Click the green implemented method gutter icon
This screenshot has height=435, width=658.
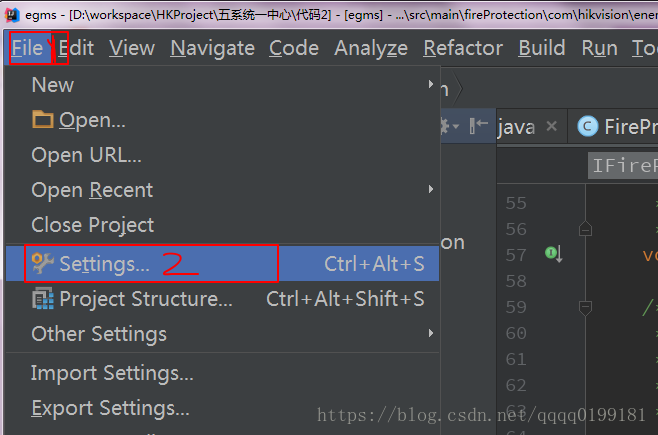tap(554, 253)
